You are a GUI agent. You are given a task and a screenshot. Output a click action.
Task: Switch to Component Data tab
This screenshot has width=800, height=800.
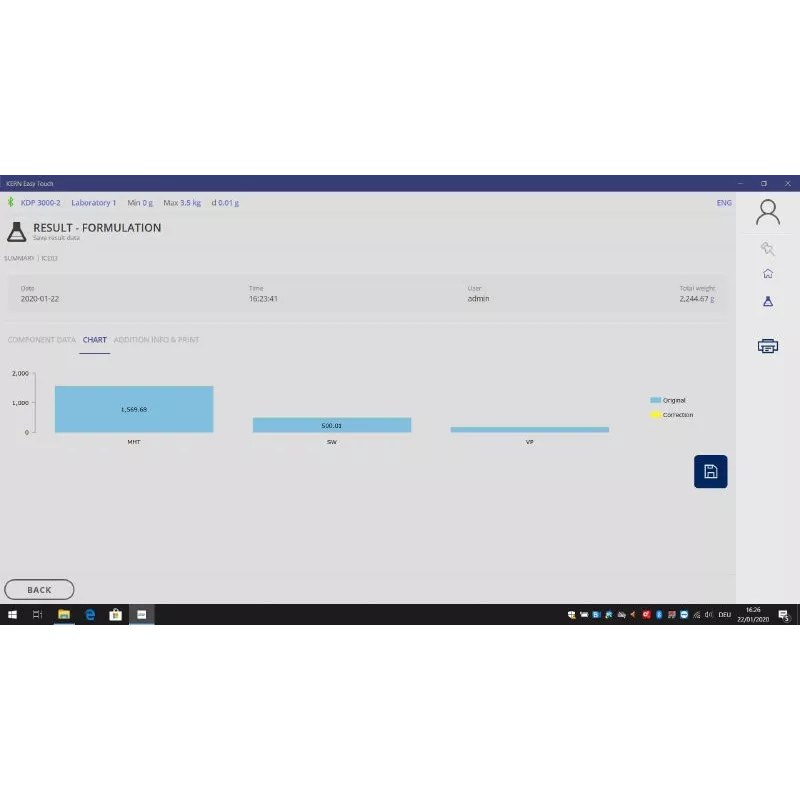[42, 340]
